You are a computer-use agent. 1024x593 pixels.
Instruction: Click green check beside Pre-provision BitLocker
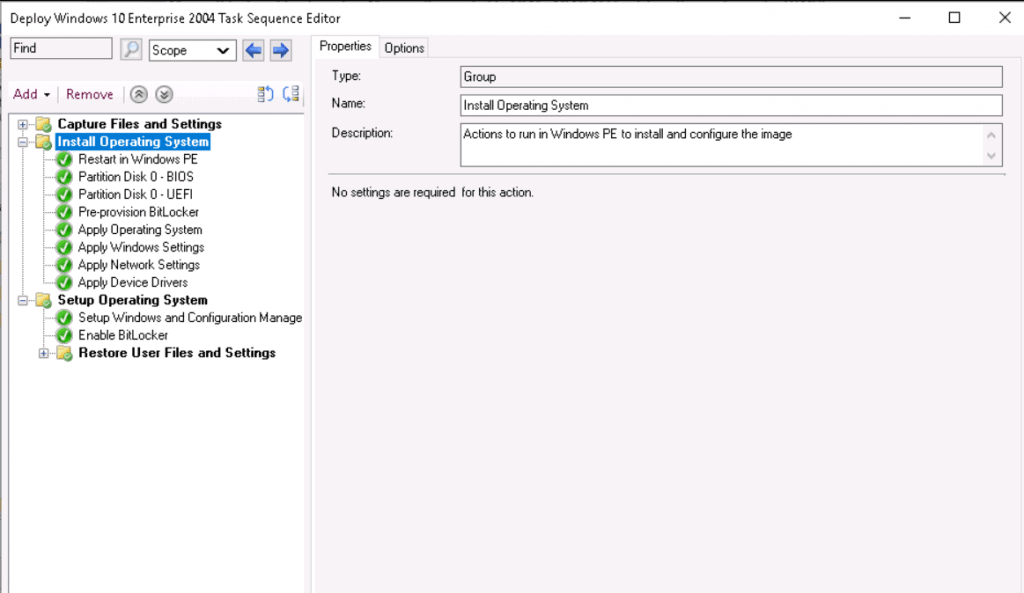pyautogui.click(x=64, y=212)
